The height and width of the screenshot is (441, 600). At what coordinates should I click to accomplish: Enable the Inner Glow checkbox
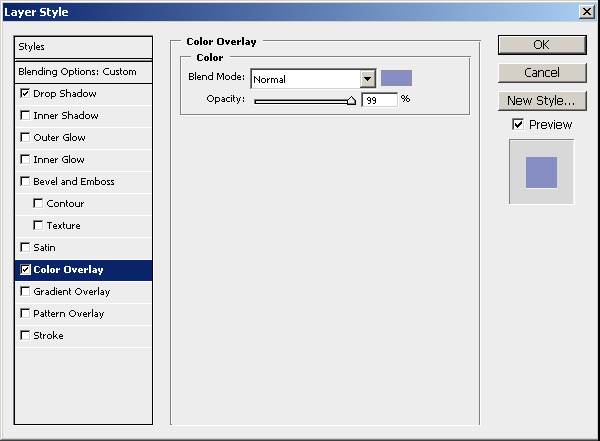[x=25, y=160]
